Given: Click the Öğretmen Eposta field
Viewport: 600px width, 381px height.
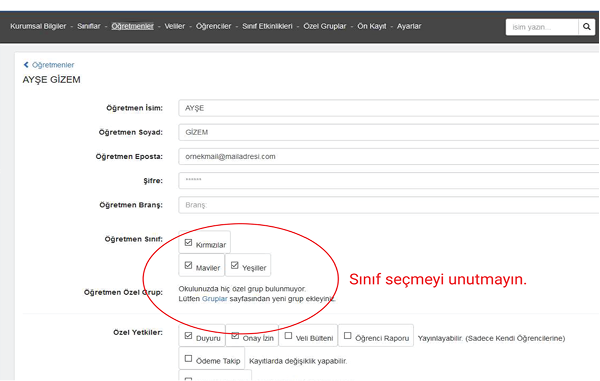Looking at the screenshot, I should [x=389, y=156].
